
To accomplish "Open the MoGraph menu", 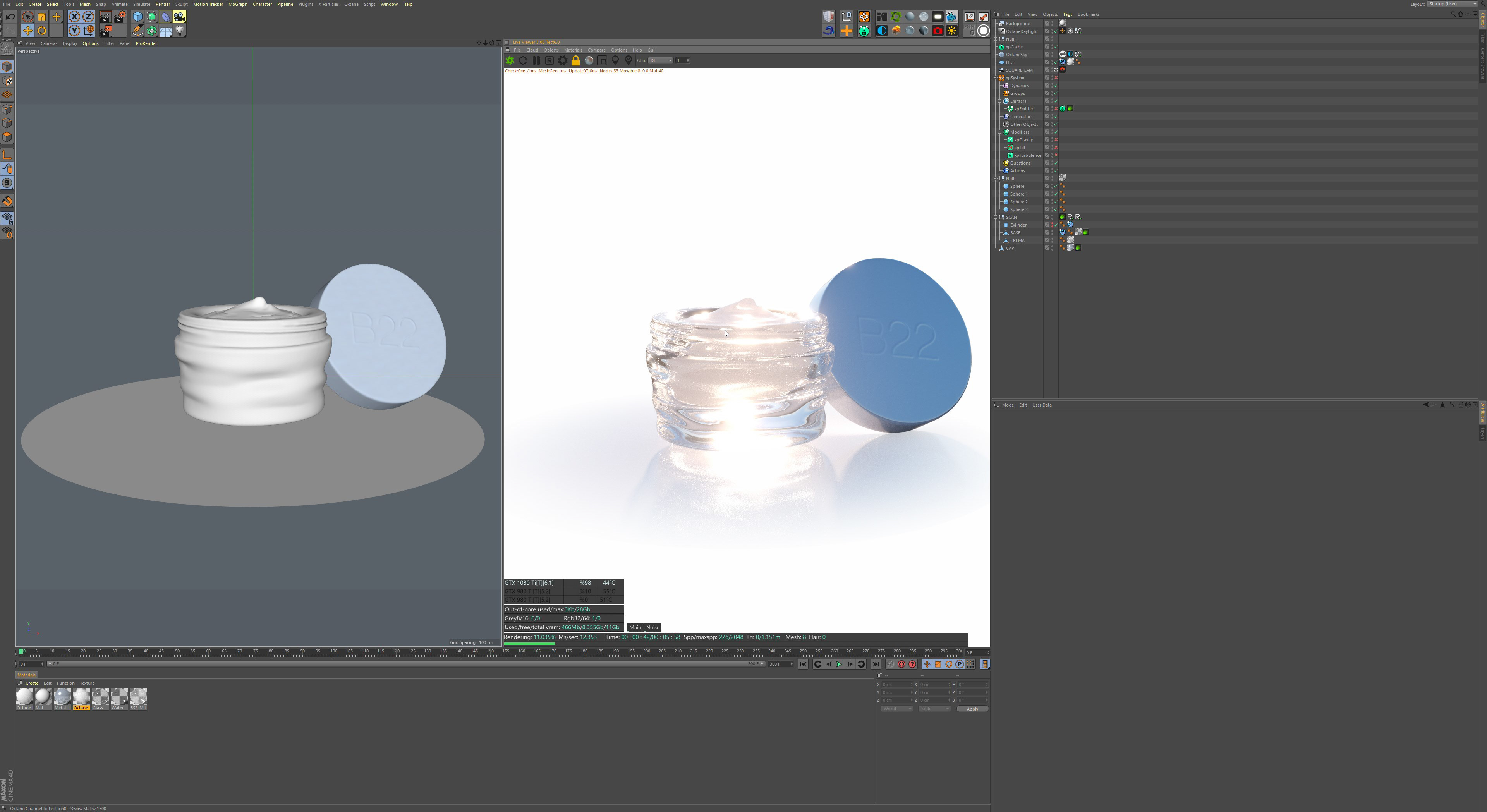I will 237,4.
